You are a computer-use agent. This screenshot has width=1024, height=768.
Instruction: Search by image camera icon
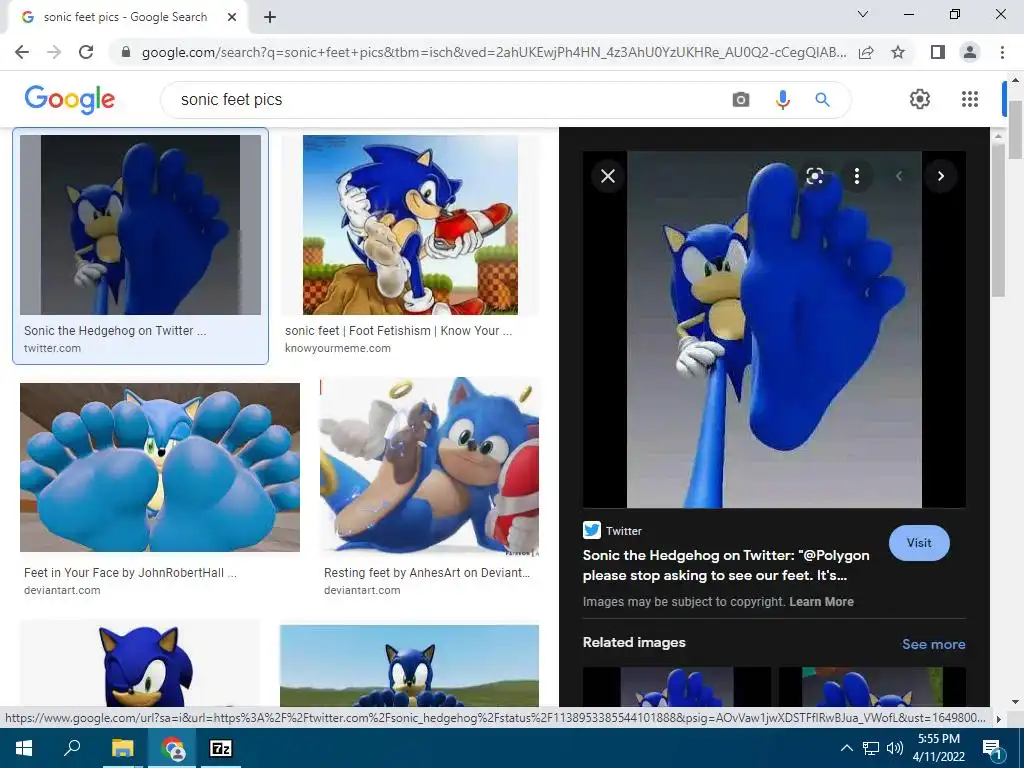pos(741,99)
